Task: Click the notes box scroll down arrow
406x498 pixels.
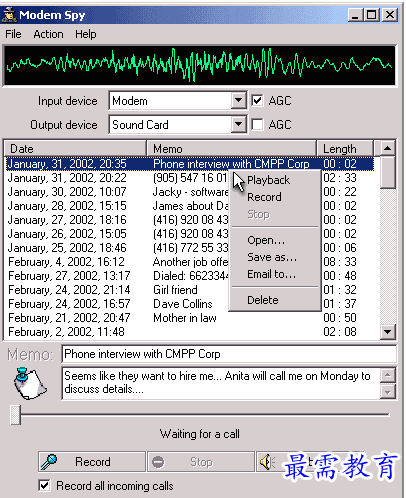Action: coord(388,392)
